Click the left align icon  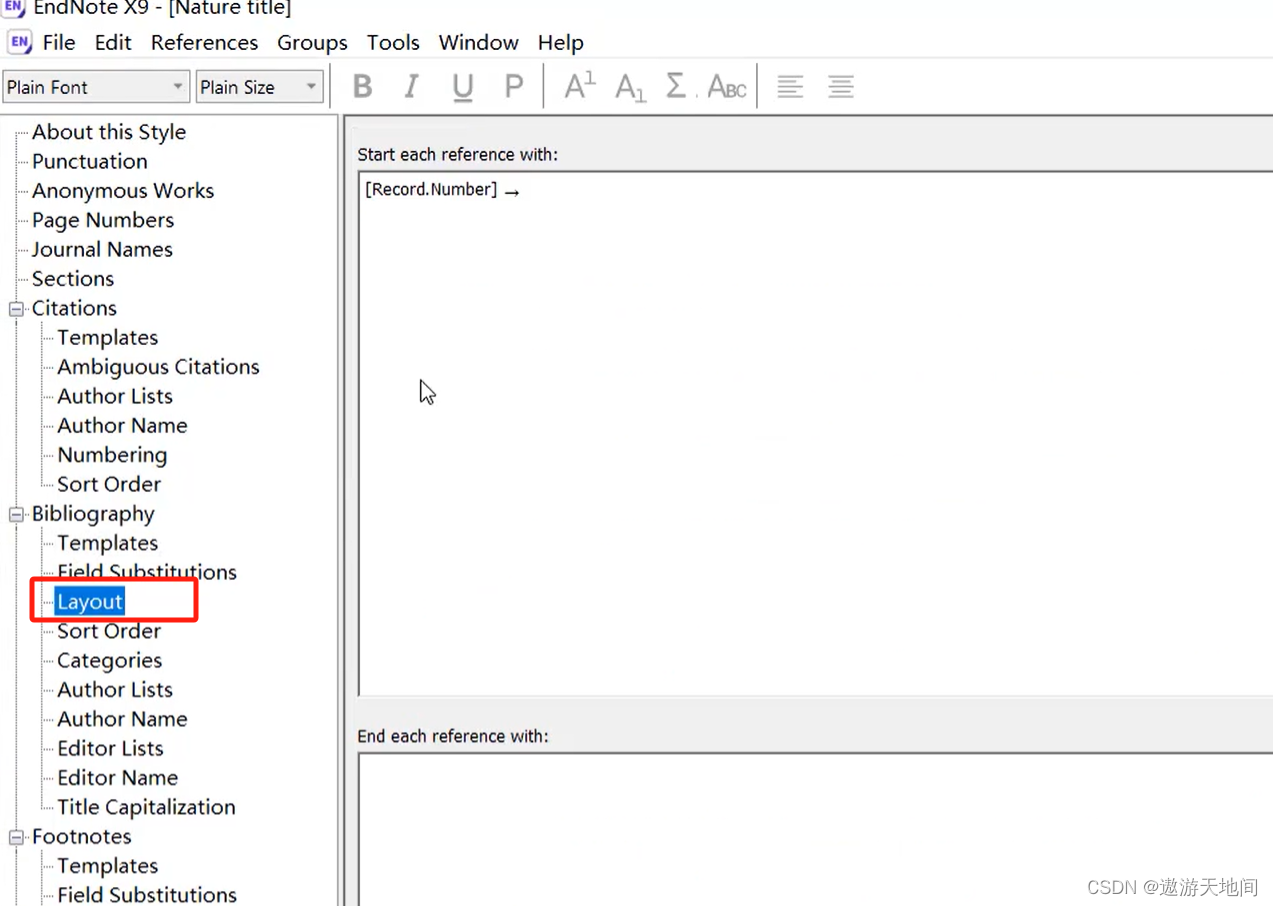tap(790, 87)
